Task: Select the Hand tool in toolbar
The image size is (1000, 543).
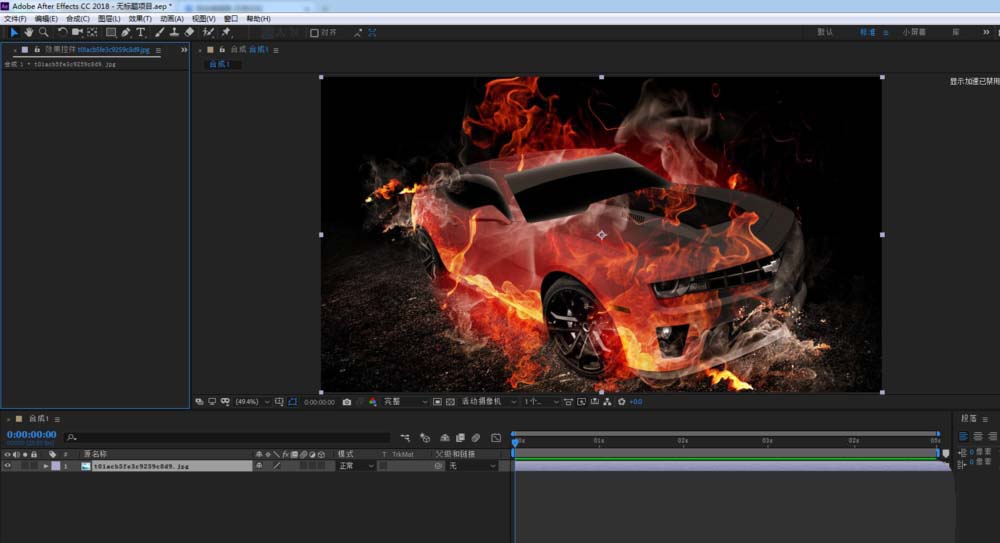Action: point(29,32)
